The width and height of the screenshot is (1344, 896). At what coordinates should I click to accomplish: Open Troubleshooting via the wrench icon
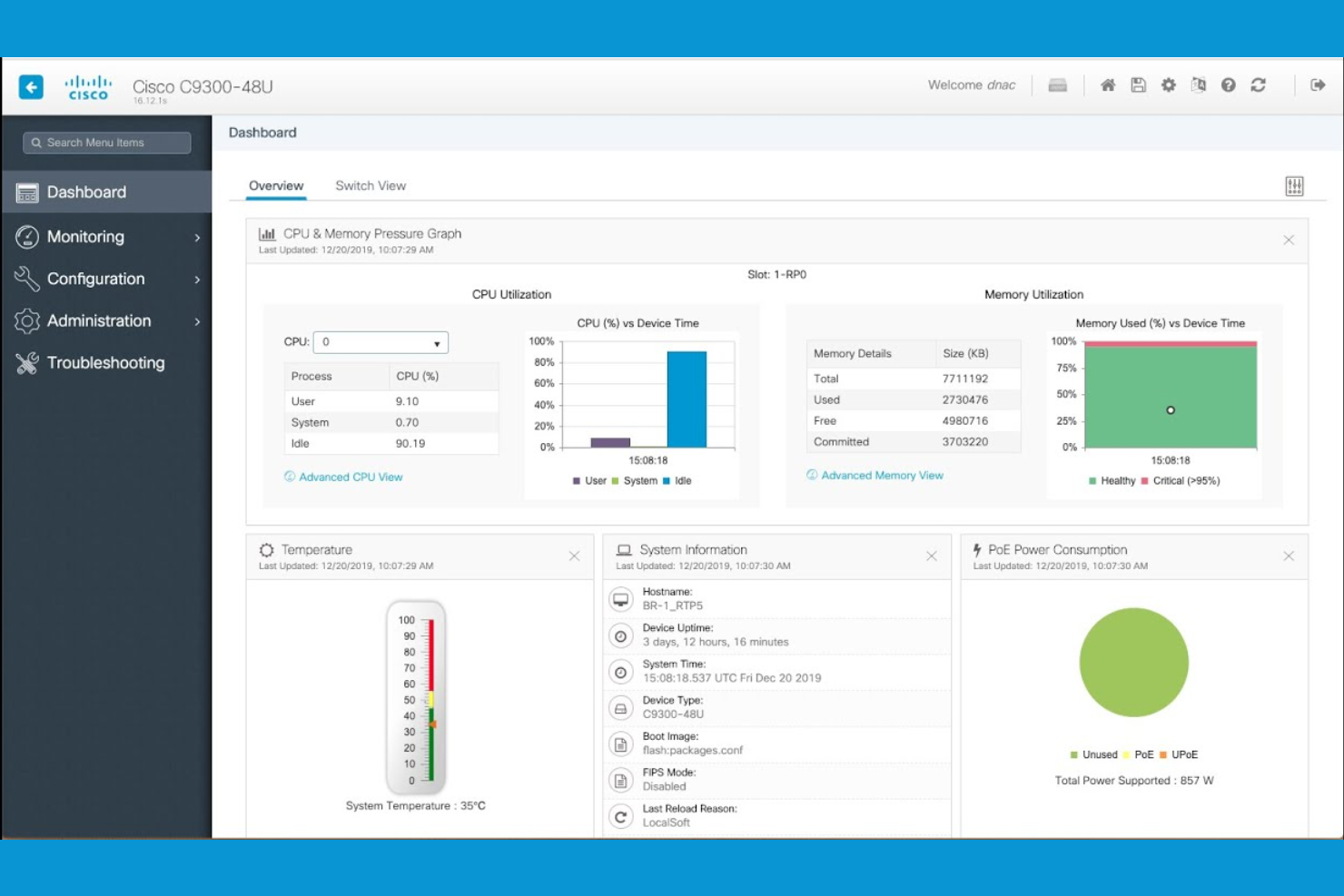click(x=25, y=363)
